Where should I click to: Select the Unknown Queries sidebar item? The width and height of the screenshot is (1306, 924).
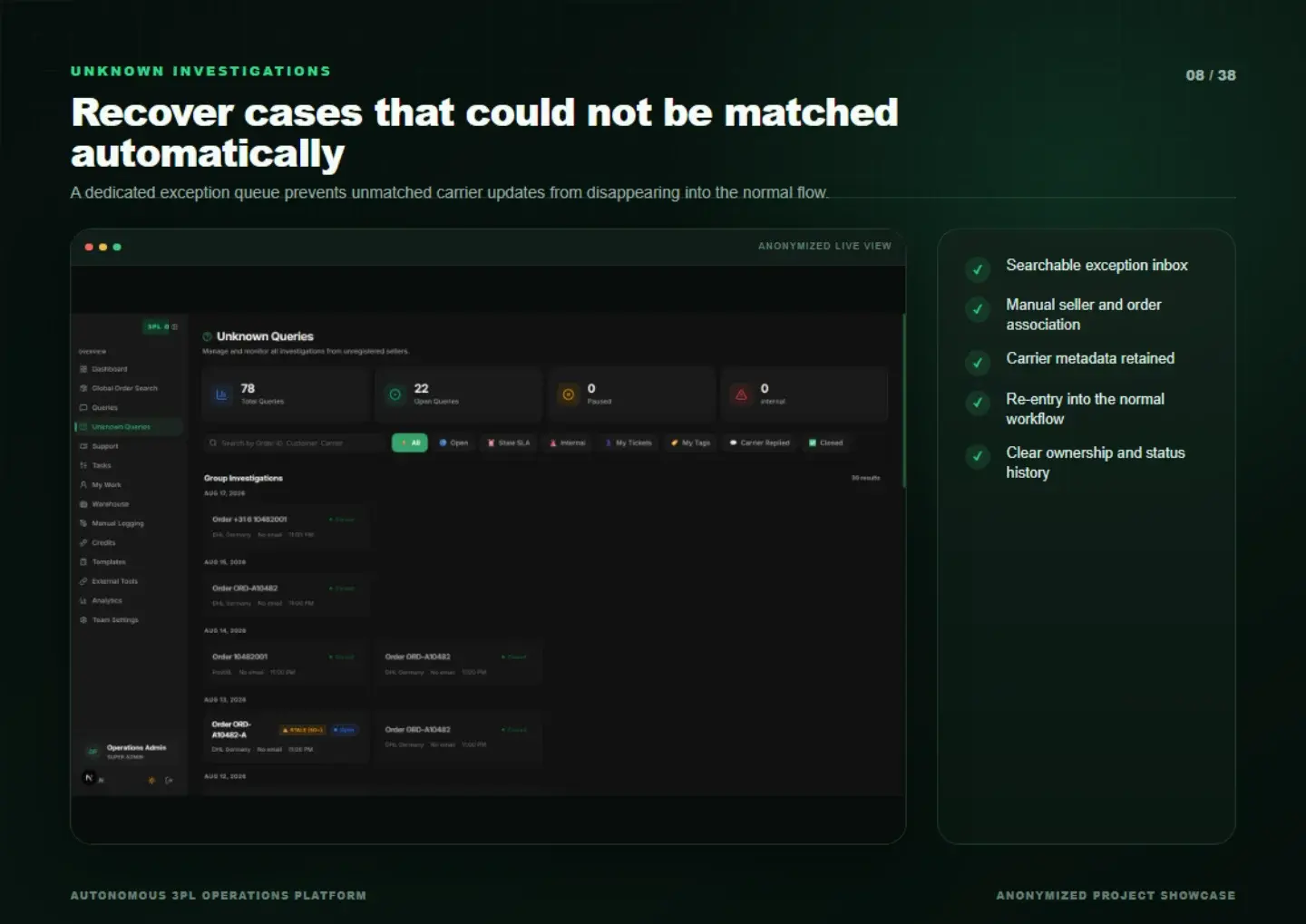pyautogui.click(x=129, y=427)
